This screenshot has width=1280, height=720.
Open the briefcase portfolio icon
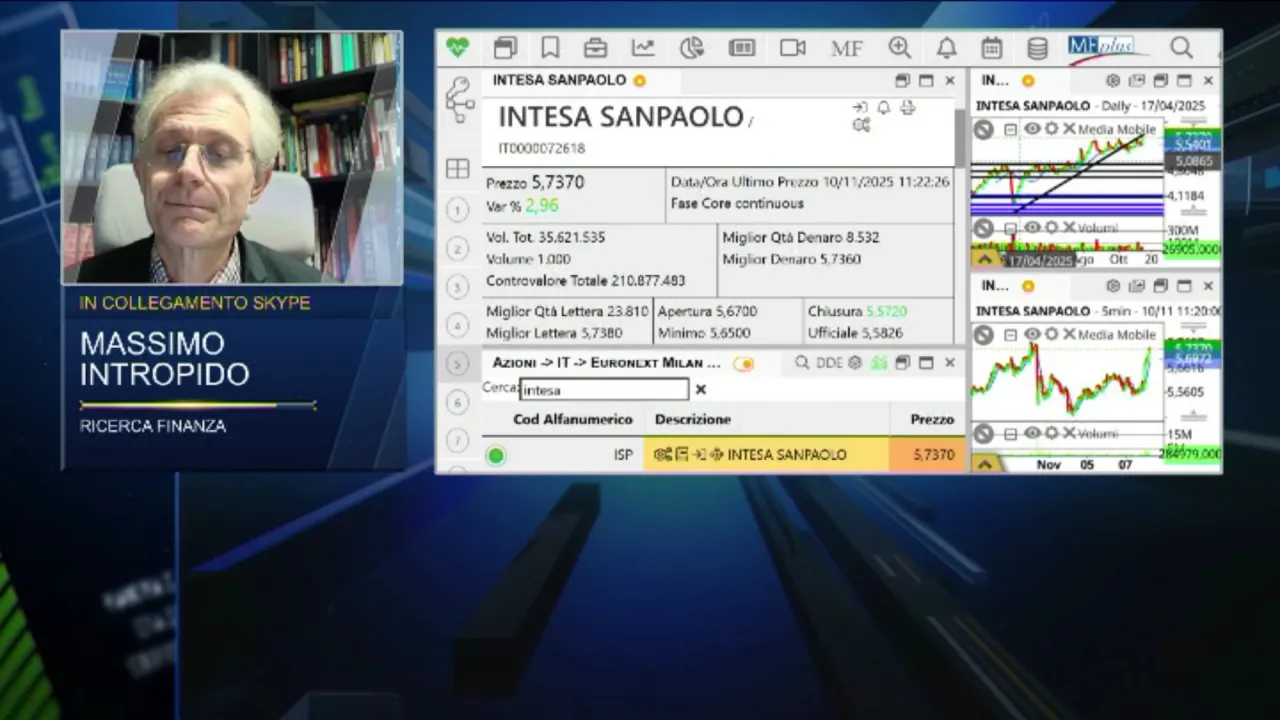[595, 47]
